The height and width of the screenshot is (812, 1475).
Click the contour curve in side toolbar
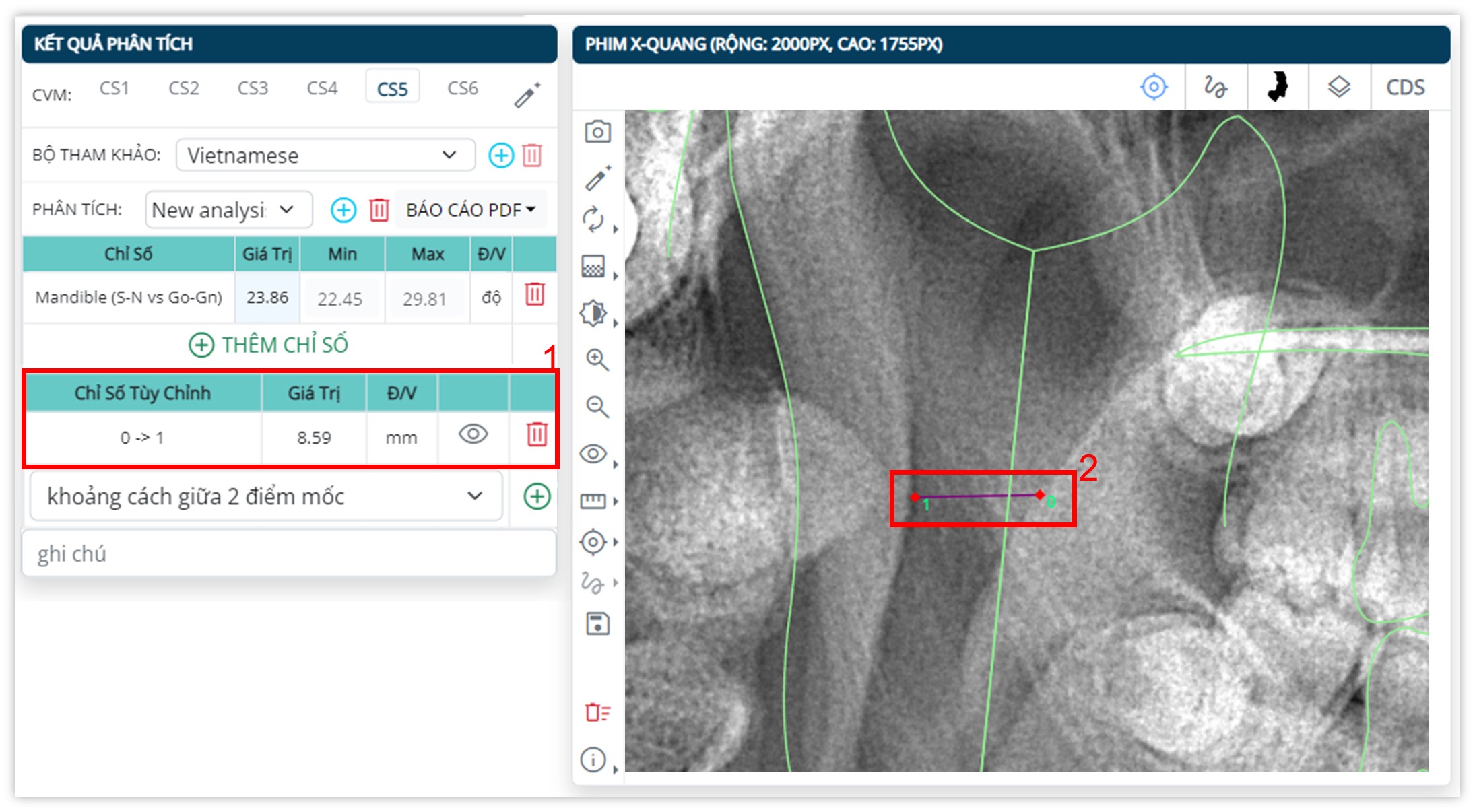593,582
